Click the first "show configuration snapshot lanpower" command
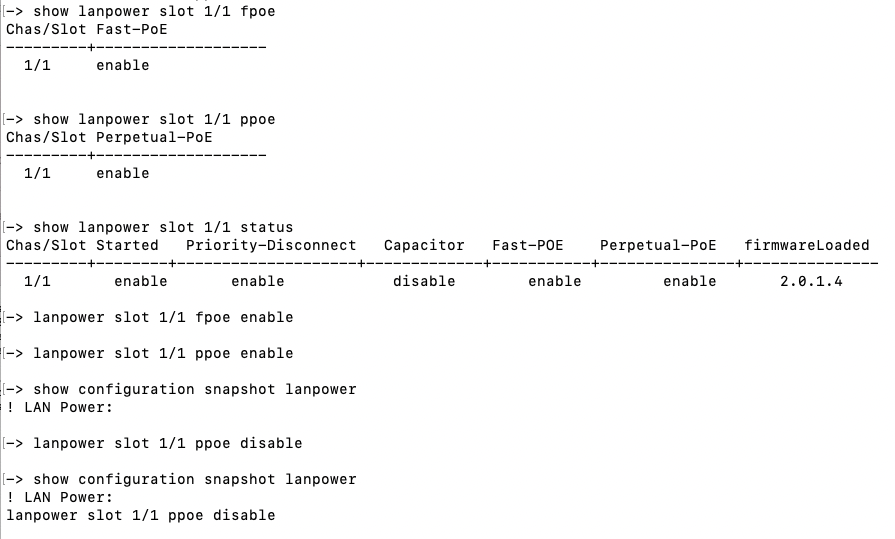 195,389
